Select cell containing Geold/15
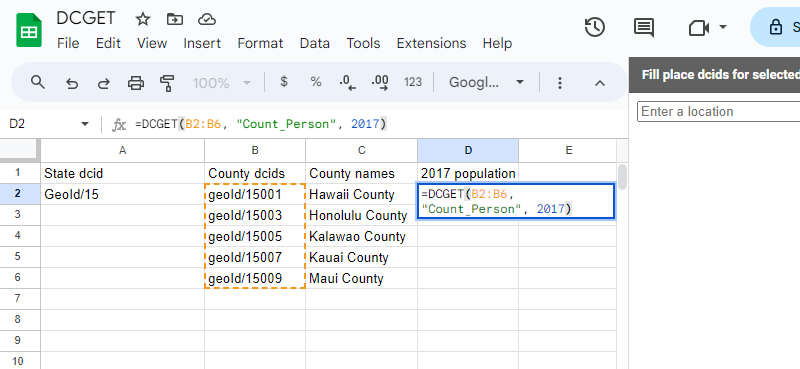800x369 pixels. (122, 194)
